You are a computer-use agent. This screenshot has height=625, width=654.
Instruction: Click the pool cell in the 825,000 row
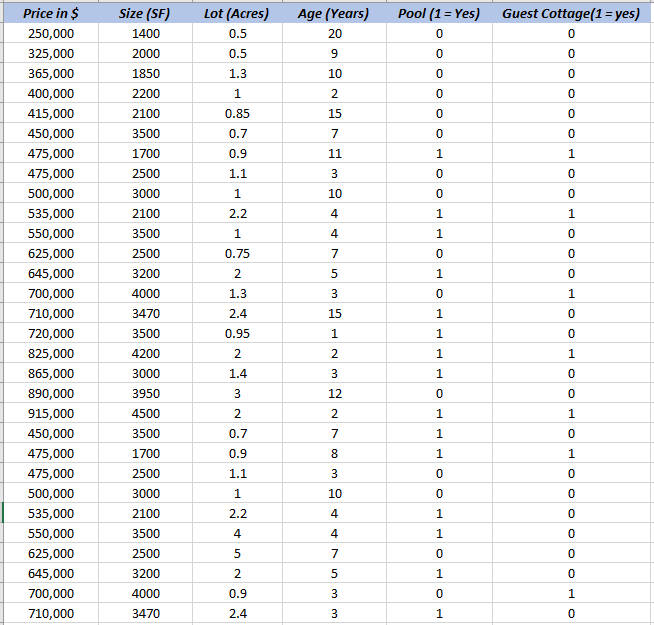[439, 353]
